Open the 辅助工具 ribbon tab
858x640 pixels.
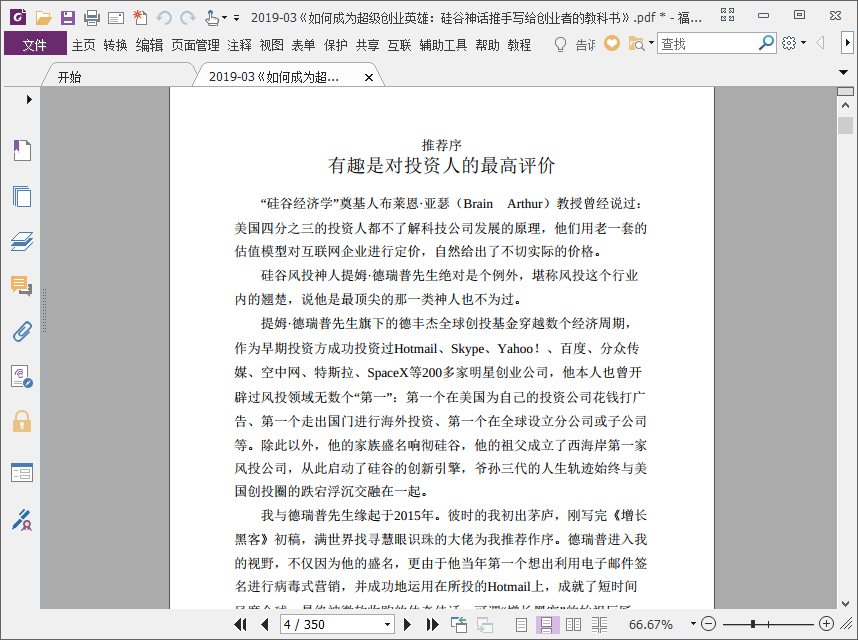pyautogui.click(x=443, y=45)
